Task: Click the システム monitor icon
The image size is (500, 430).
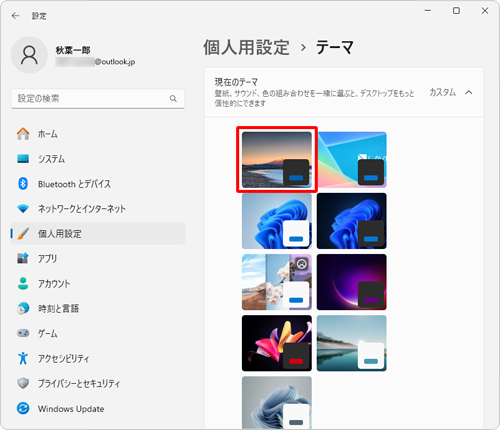Action: [x=23, y=159]
